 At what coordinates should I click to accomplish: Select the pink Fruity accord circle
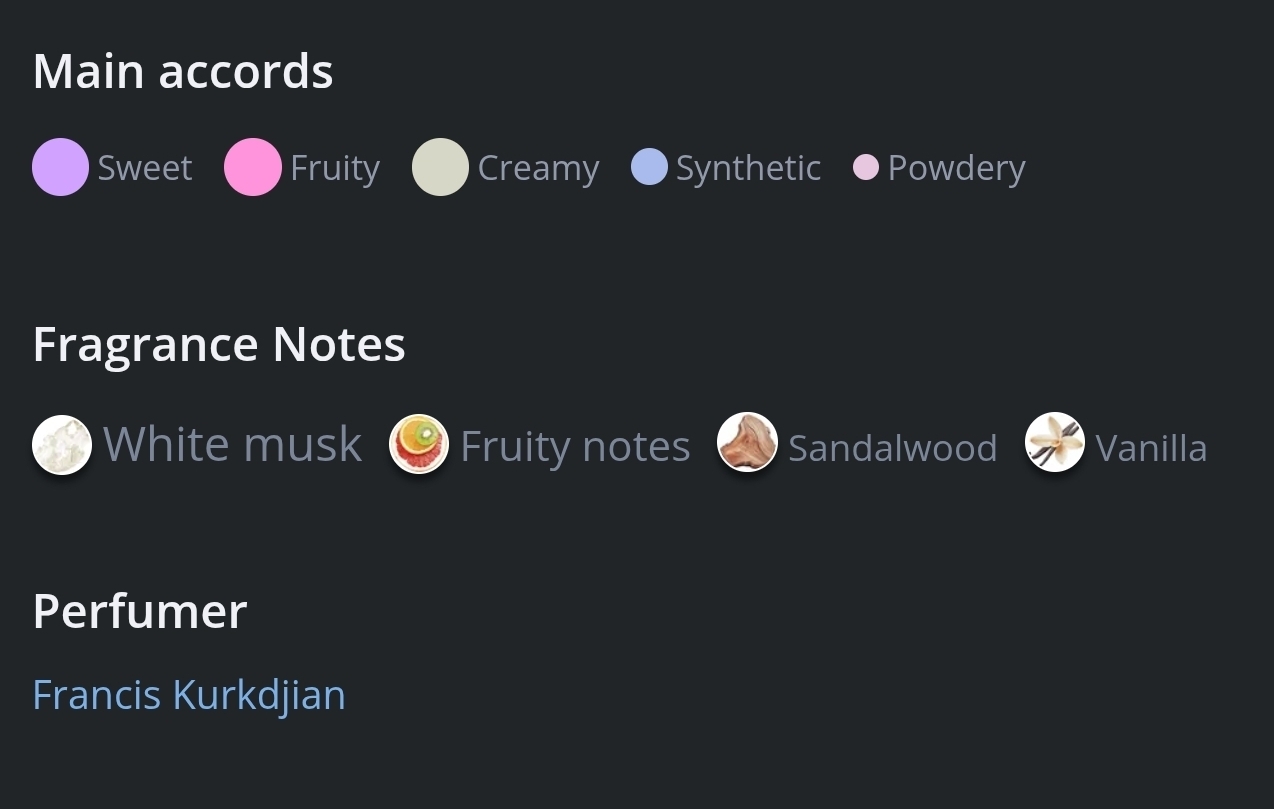[253, 167]
